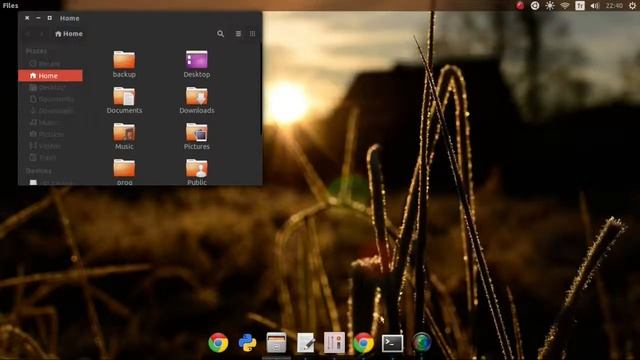Minimize the Home Files window
The image size is (640, 360).
tap(38, 18)
